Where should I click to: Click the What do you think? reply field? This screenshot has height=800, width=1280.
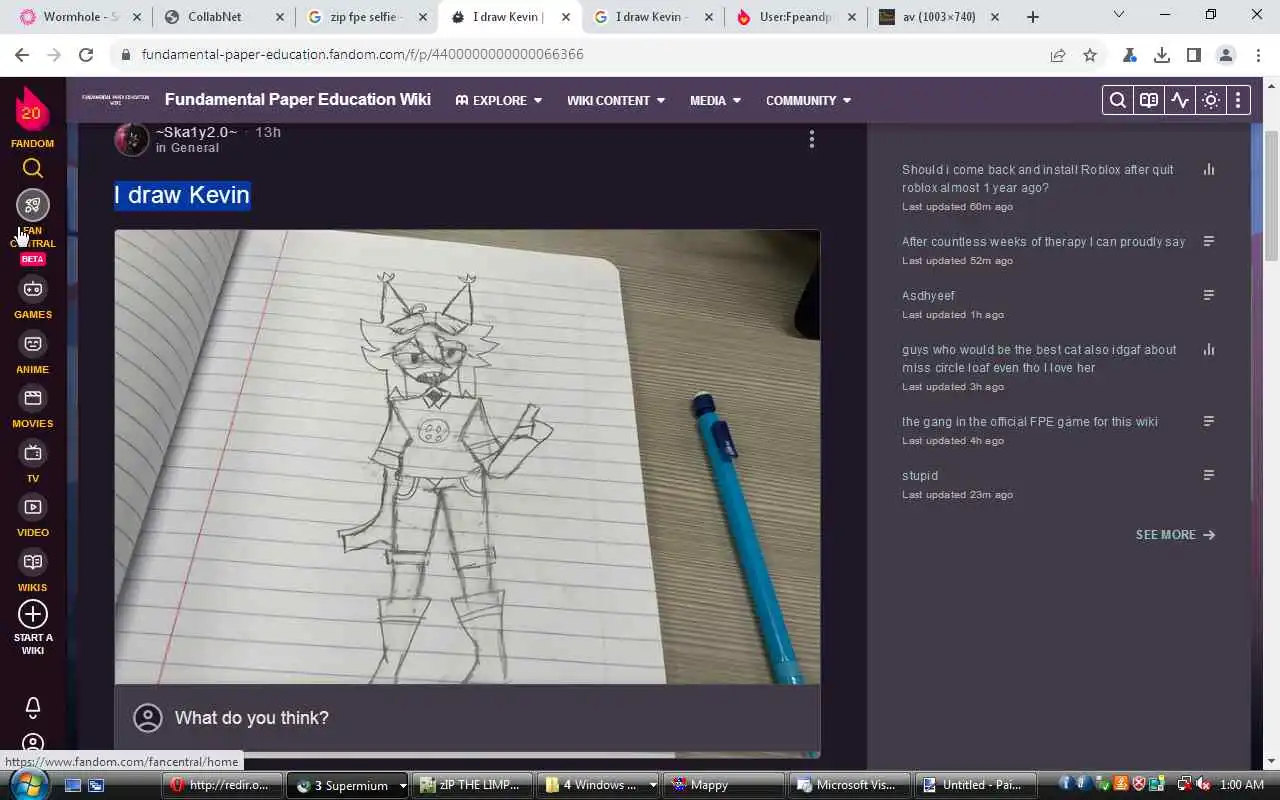pyautogui.click(x=467, y=718)
